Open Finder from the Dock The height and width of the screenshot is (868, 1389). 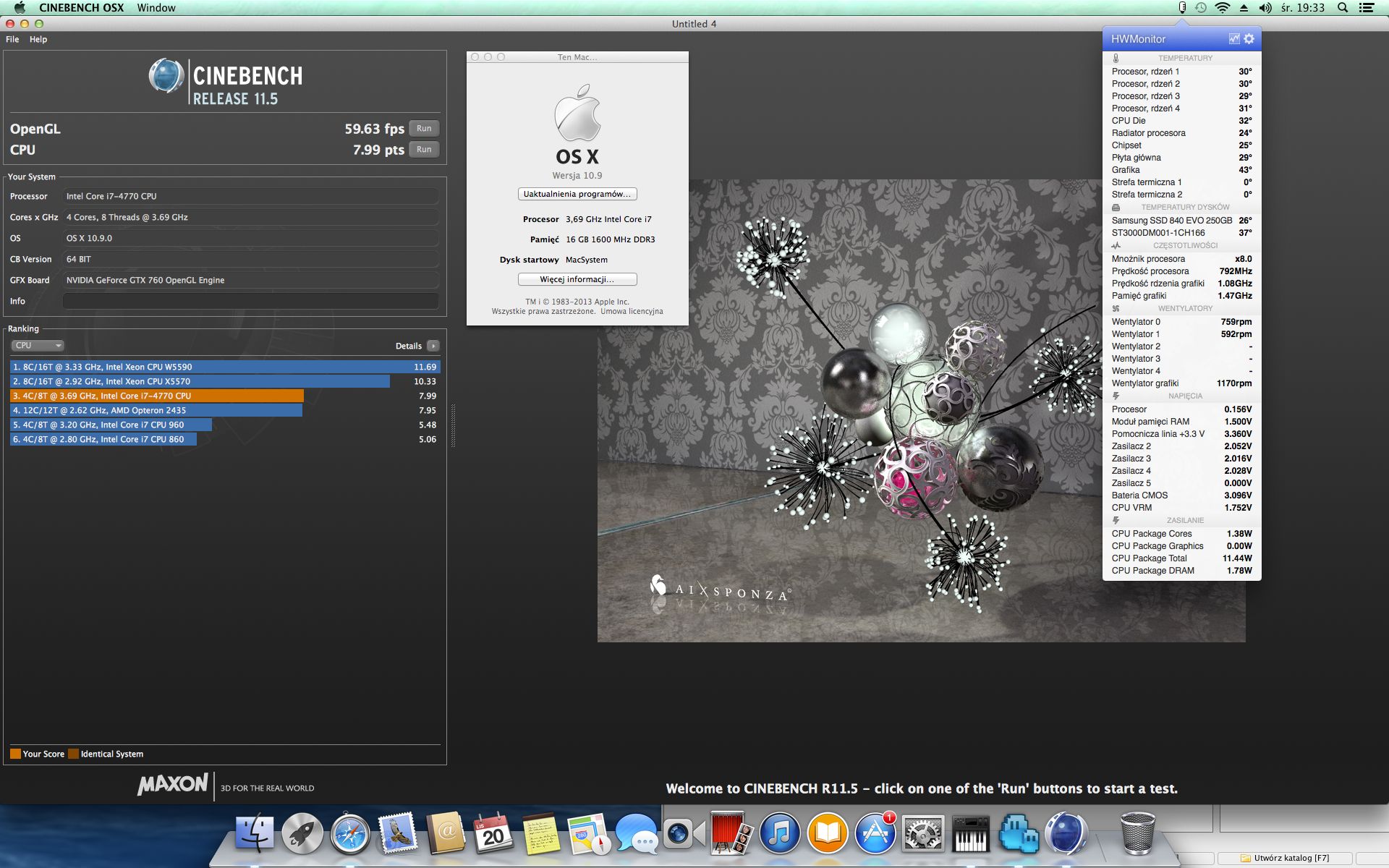(255, 834)
